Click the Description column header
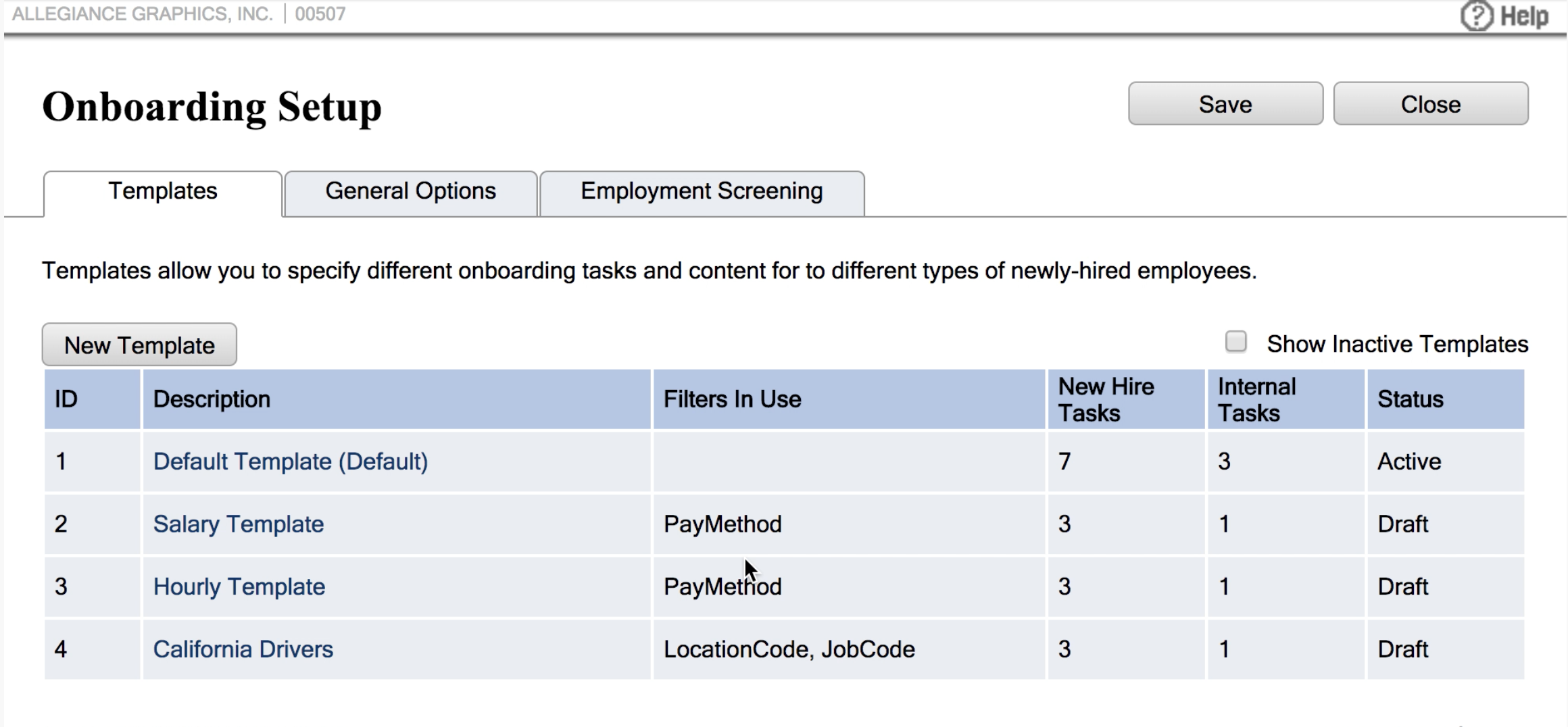This screenshot has height=727, width=1568. [x=212, y=399]
